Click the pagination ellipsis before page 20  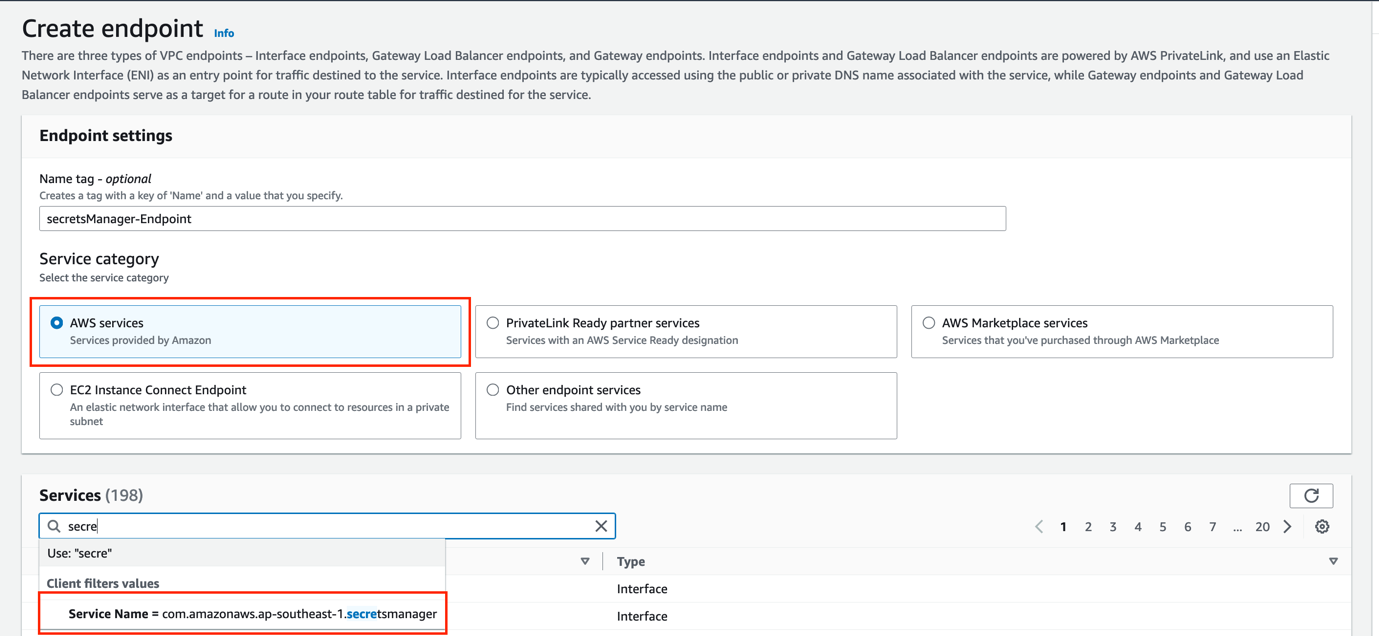(1237, 525)
